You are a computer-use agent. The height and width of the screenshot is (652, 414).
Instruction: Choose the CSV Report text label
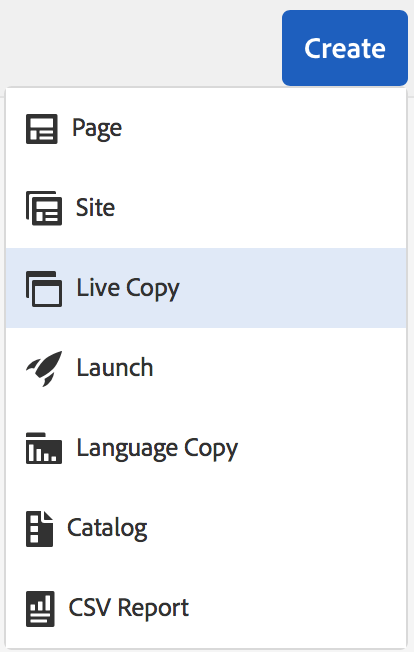[x=128, y=608]
